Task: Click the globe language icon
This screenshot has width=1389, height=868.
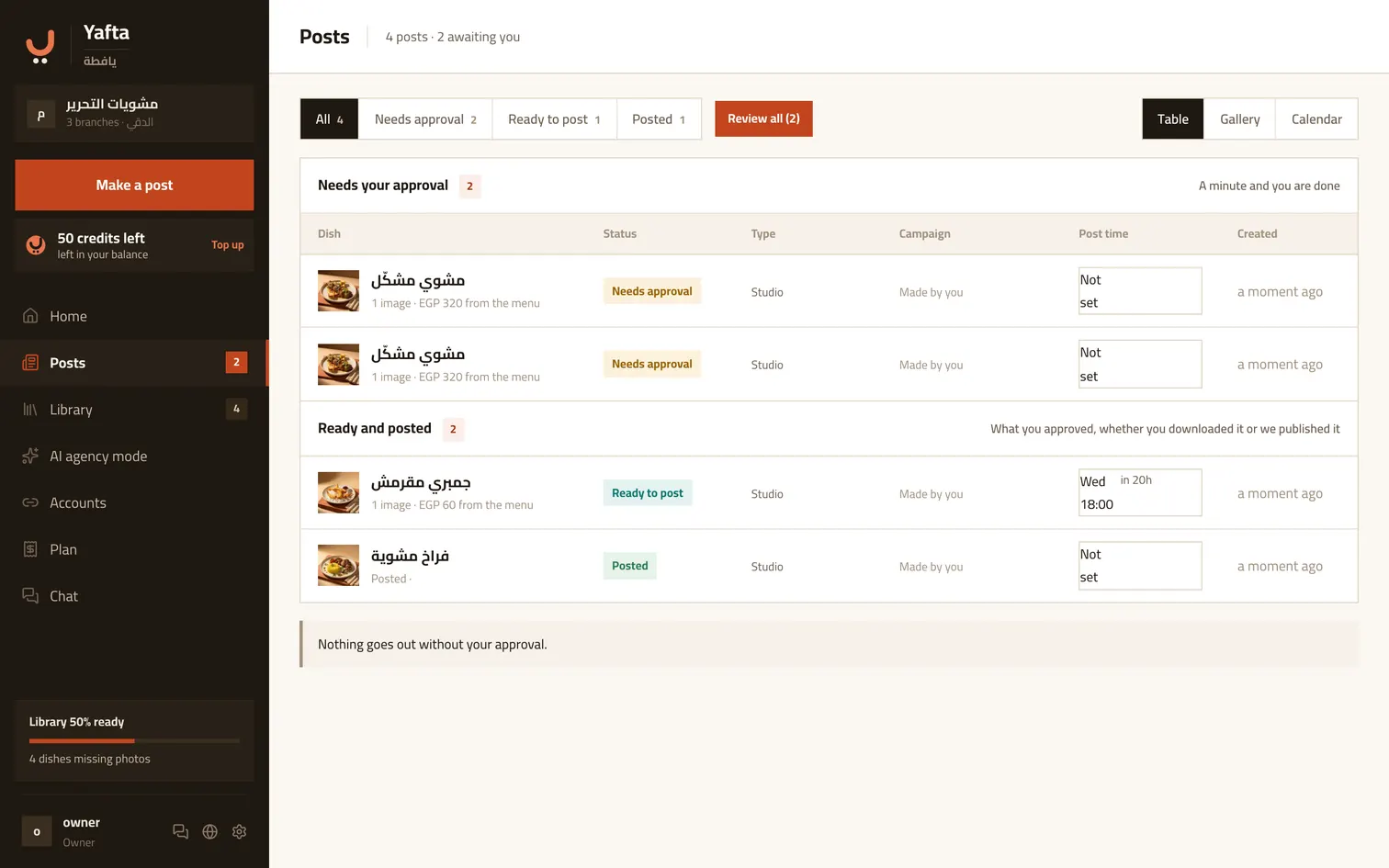Action: pos(210,831)
